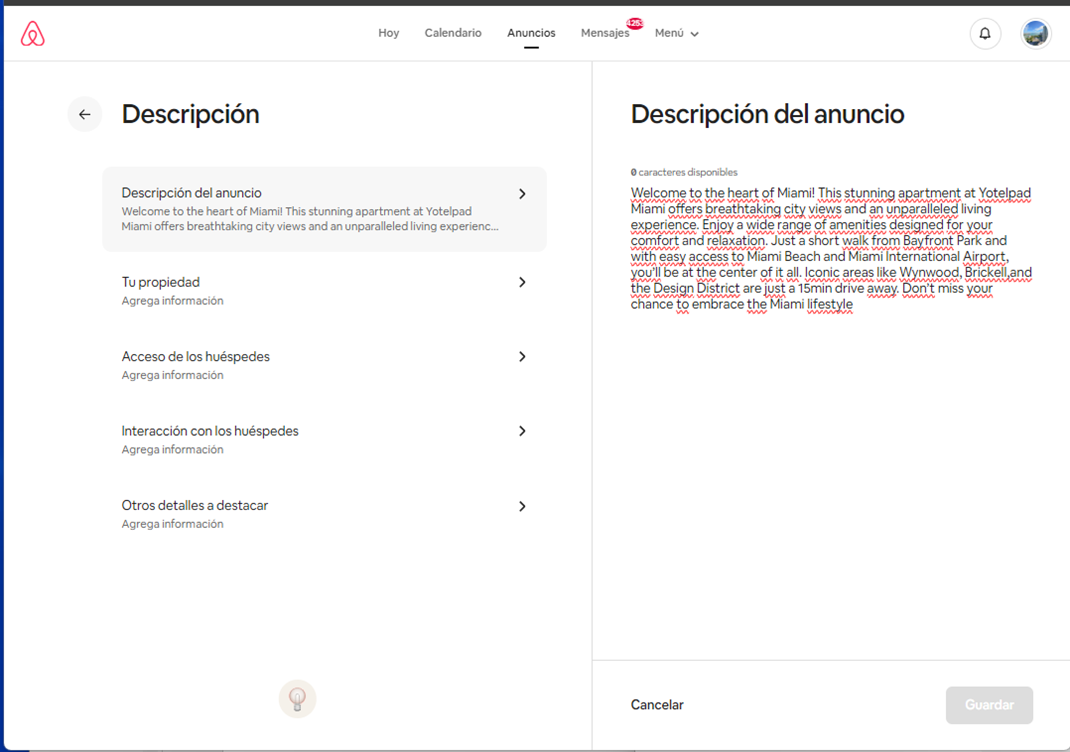Expand the Menú dropdown
The height and width of the screenshot is (752, 1070).
tap(676, 33)
